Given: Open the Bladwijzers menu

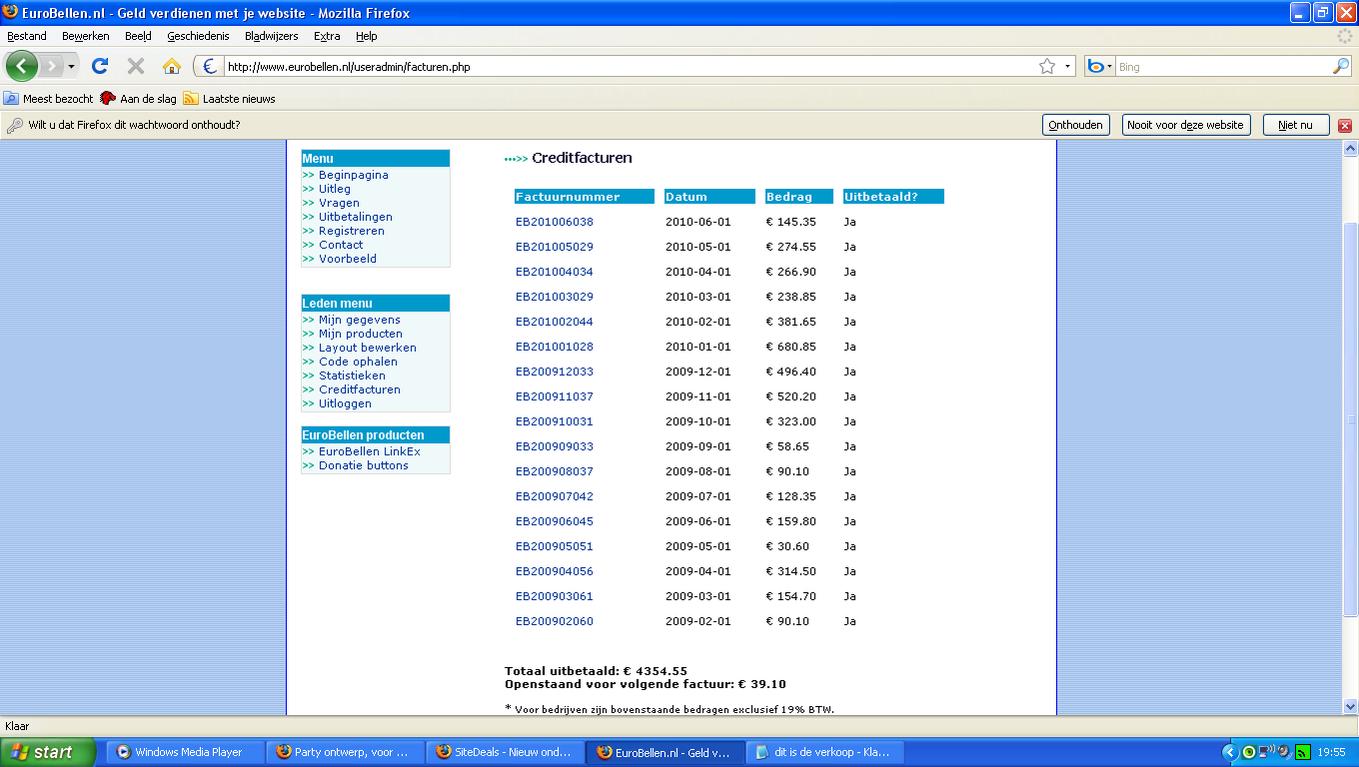Looking at the screenshot, I should [x=271, y=36].
